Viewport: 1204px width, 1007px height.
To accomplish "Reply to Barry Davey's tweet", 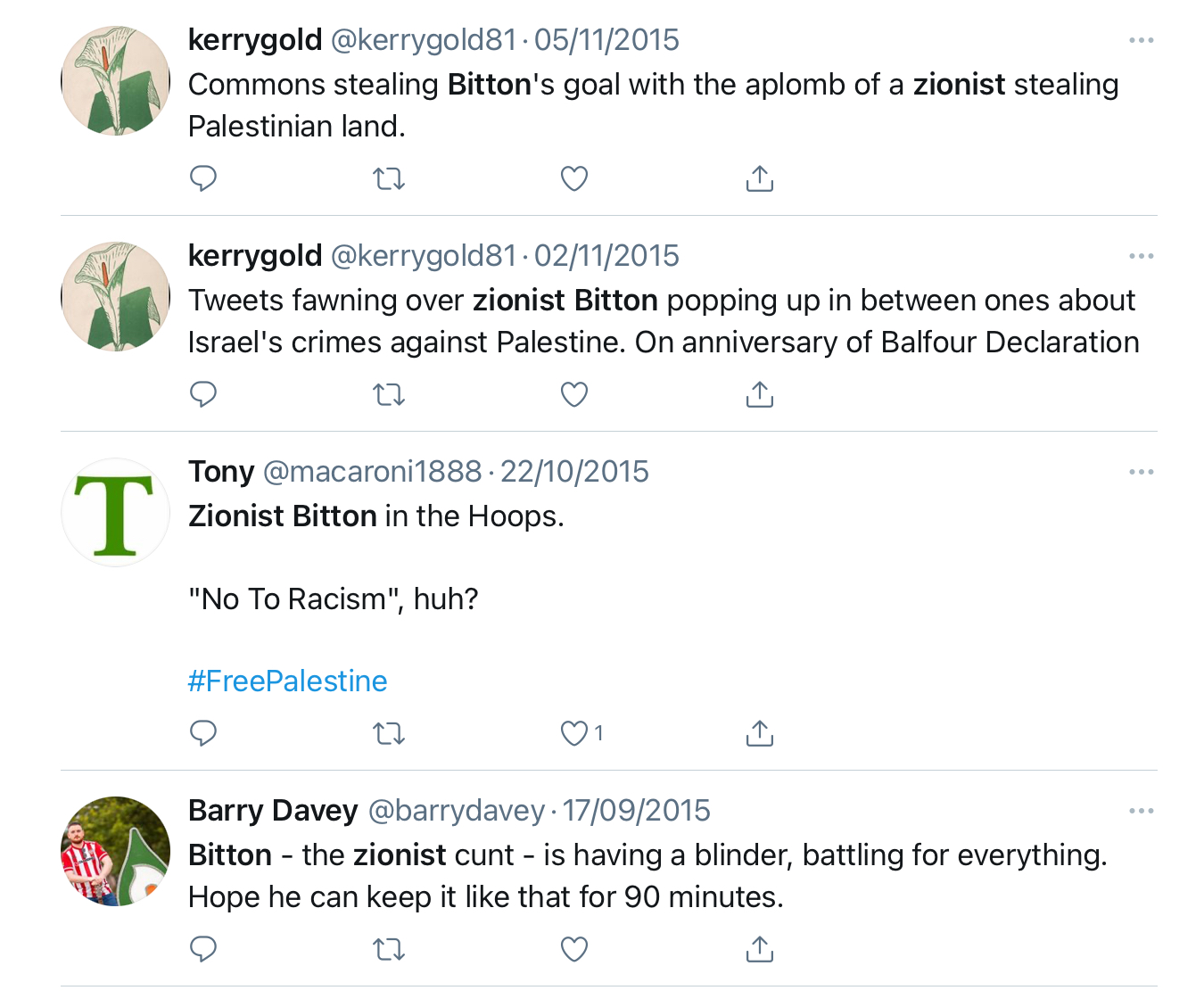I will [203, 949].
